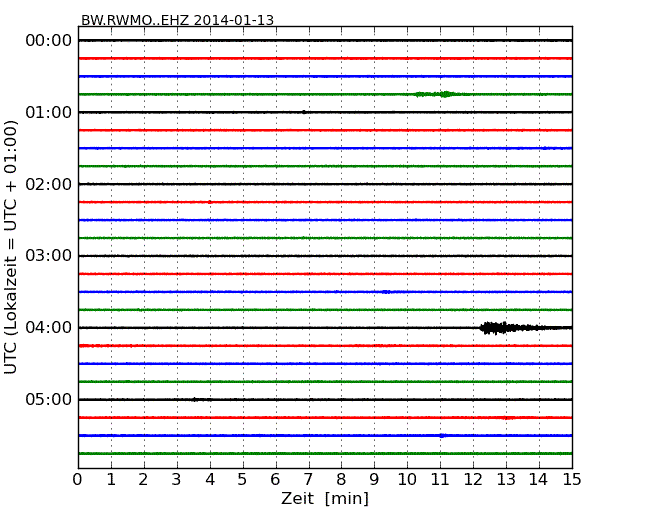Click the red blip near minute 13 after 05:00

pos(507,418)
